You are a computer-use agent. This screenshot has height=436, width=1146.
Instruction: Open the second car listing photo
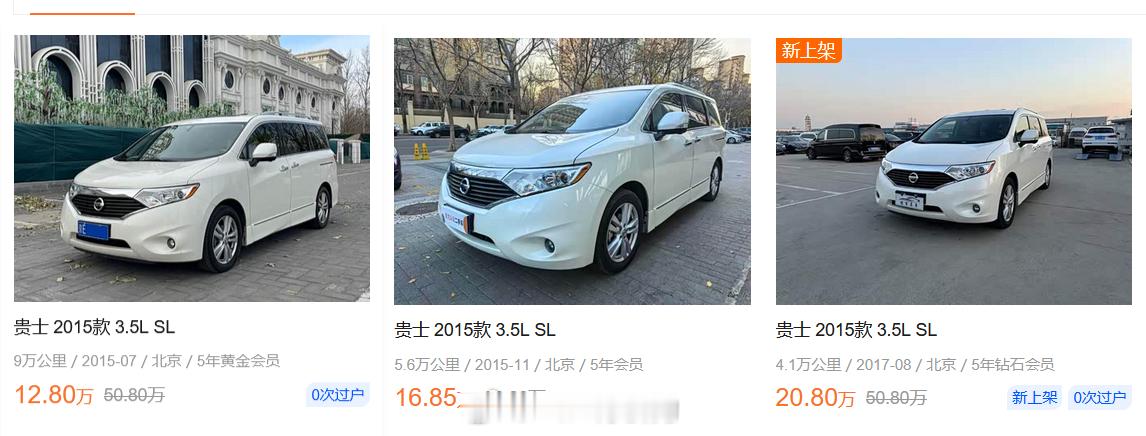click(572, 171)
